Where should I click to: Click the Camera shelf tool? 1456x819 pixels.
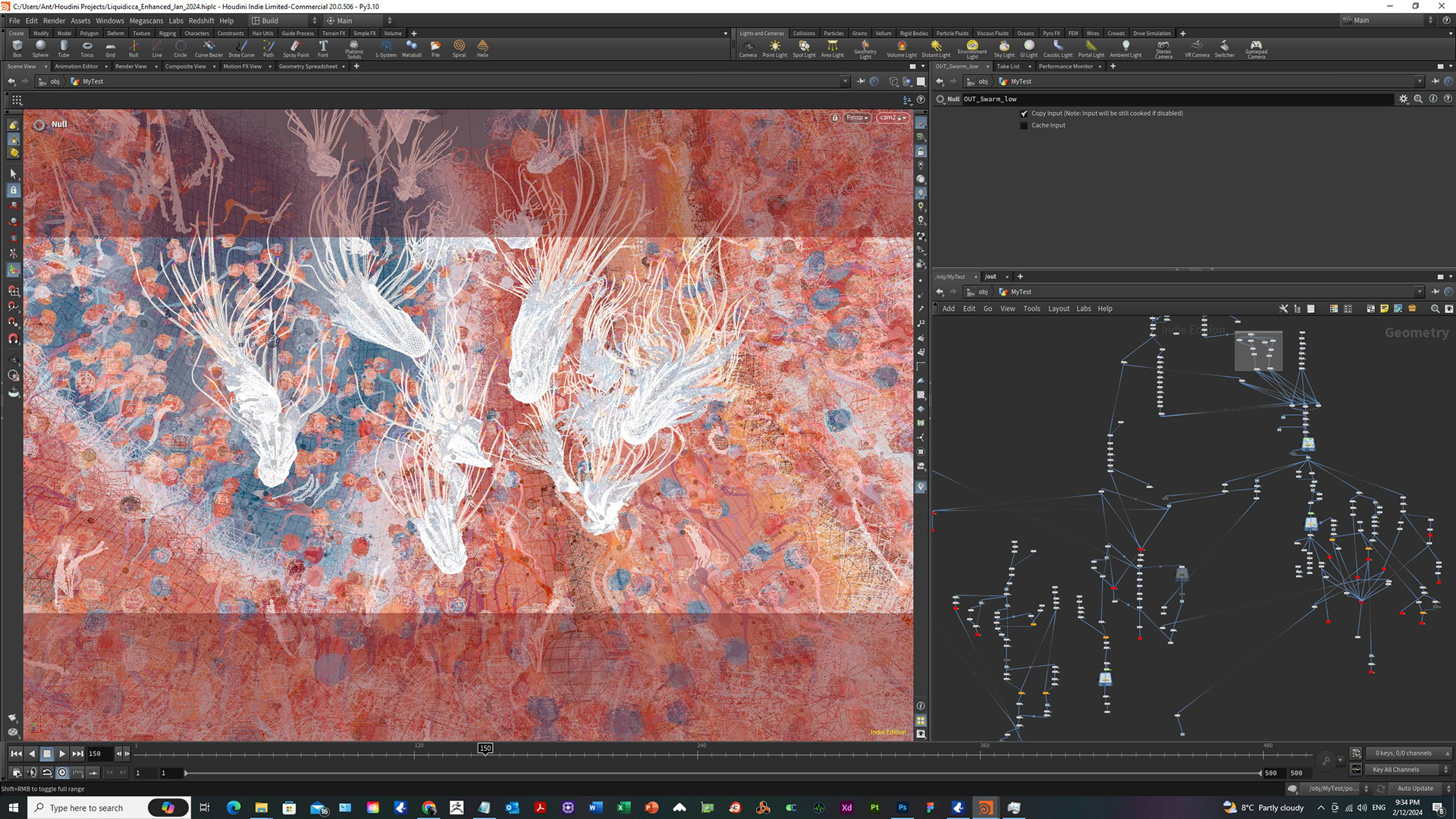(748, 49)
